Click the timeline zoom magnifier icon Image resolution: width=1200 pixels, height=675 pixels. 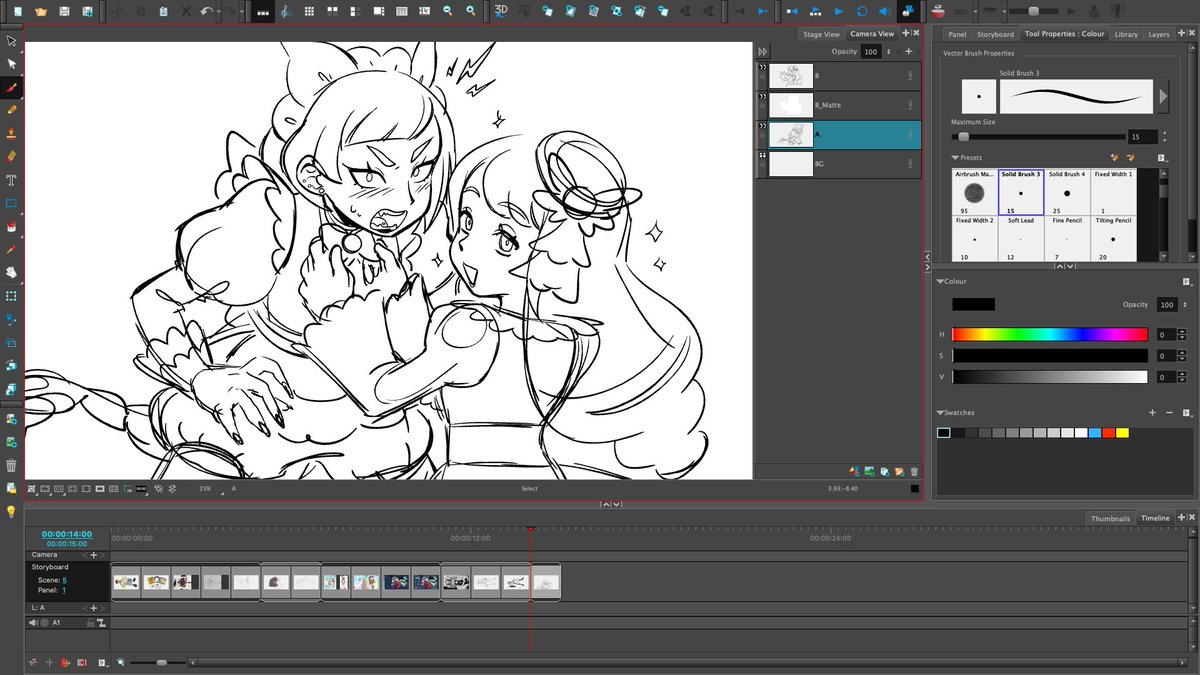(121, 662)
